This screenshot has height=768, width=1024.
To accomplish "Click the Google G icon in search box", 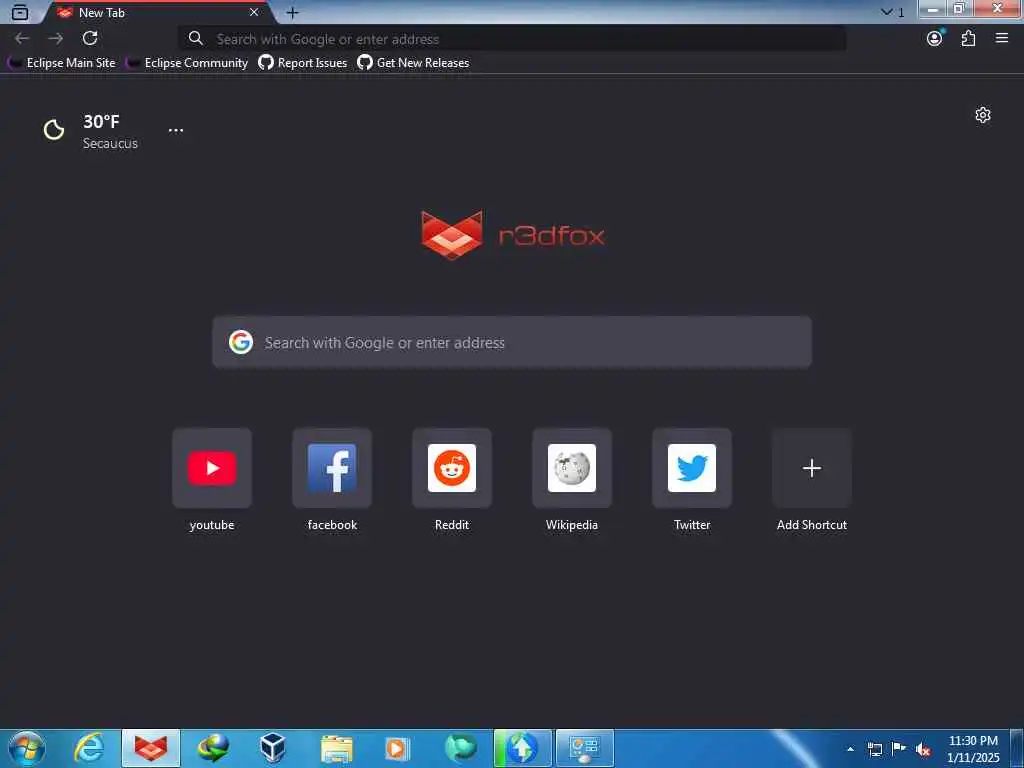I will click(x=241, y=342).
